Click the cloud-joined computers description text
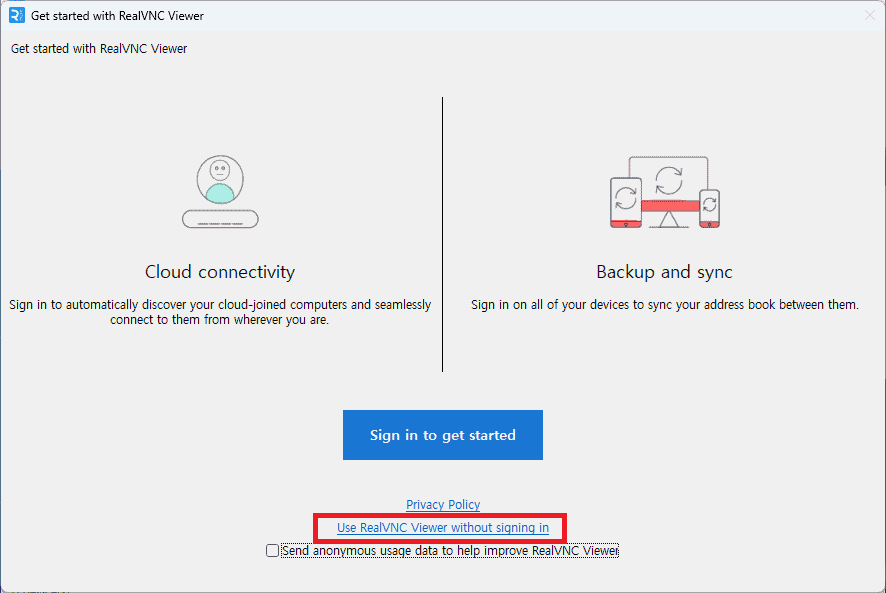This screenshot has height=593, width=886. [220, 312]
